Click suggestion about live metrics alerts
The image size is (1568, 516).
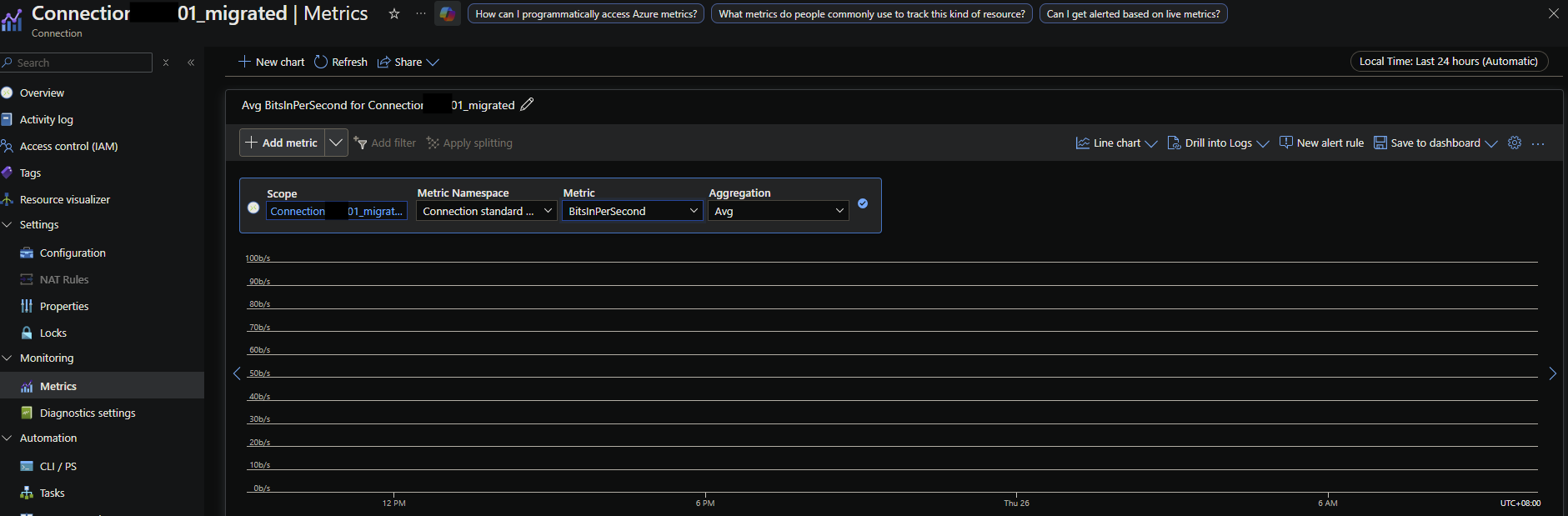(x=1133, y=13)
